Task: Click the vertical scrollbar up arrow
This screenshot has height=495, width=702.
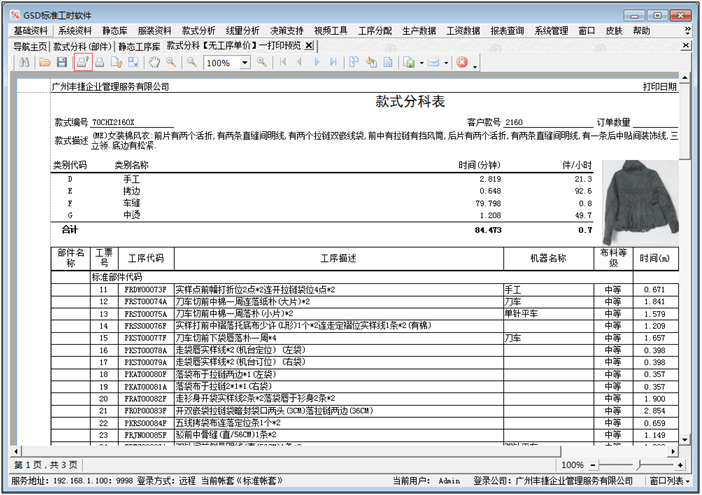Action: pos(685,78)
